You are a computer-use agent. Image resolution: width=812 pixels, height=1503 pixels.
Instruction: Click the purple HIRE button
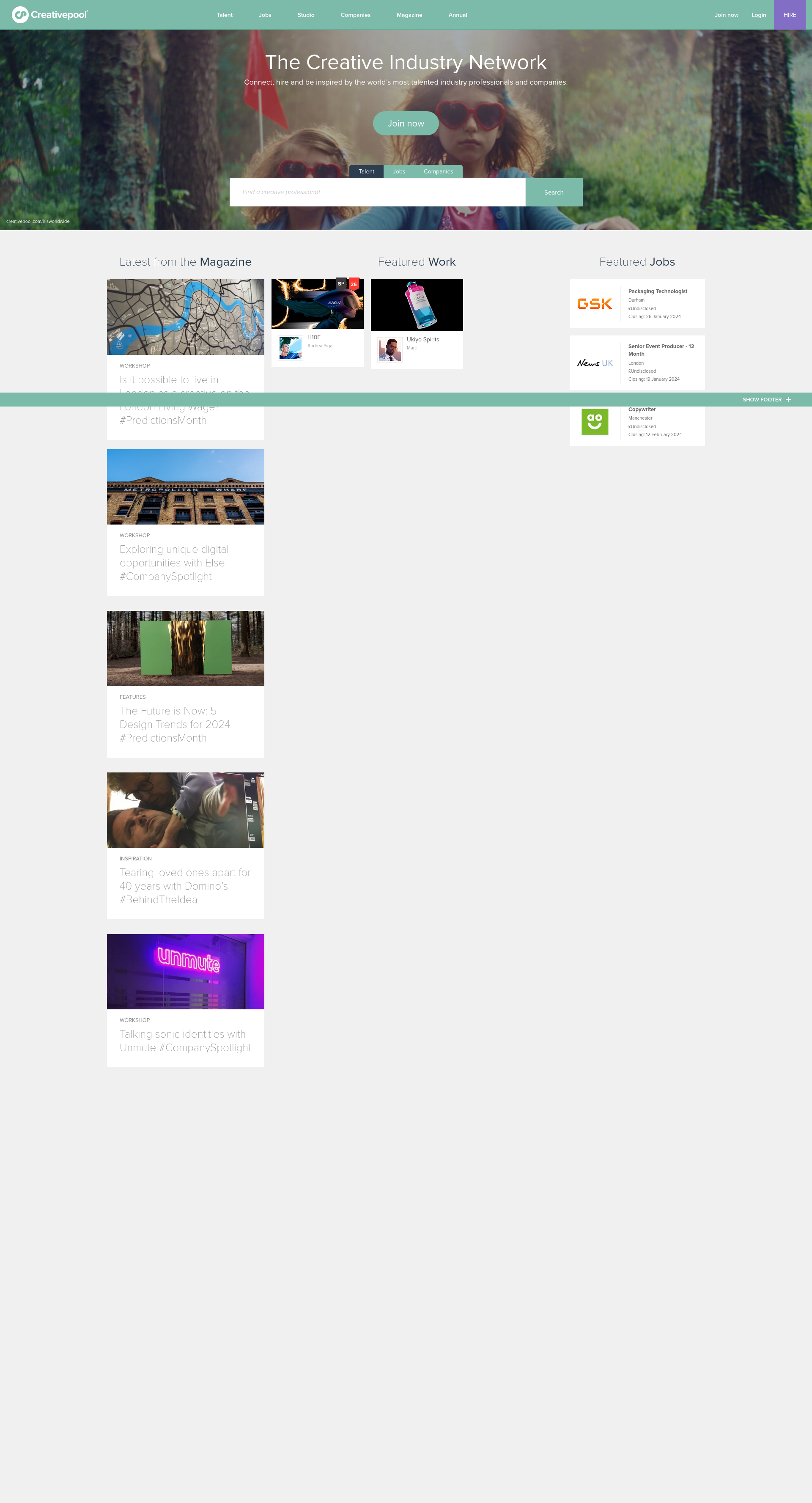click(x=789, y=15)
